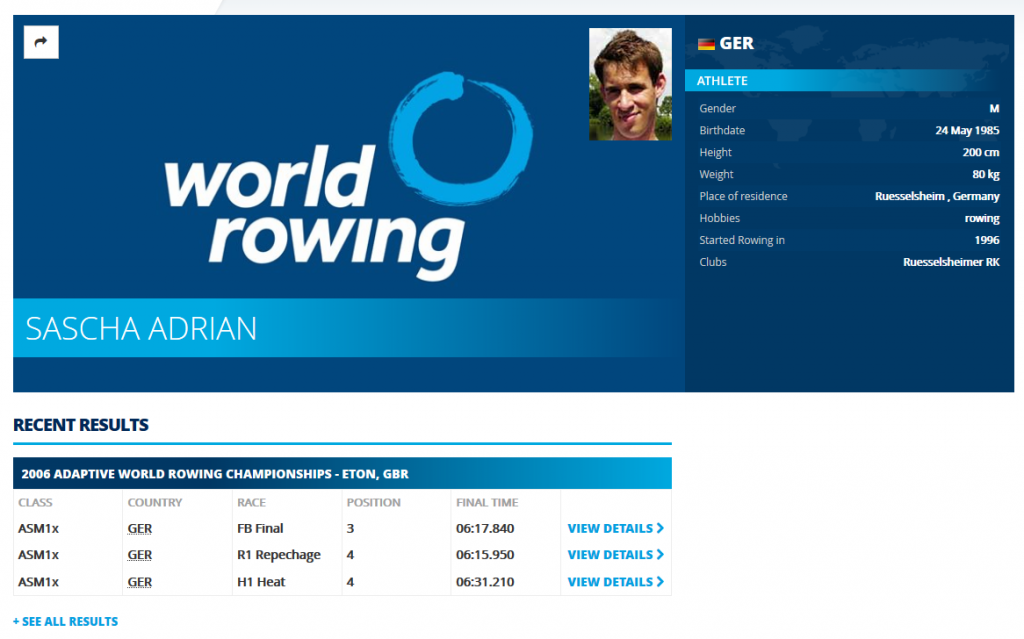Click the FINAL TIME column header
This screenshot has height=639, width=1024.
coord(487,502)
